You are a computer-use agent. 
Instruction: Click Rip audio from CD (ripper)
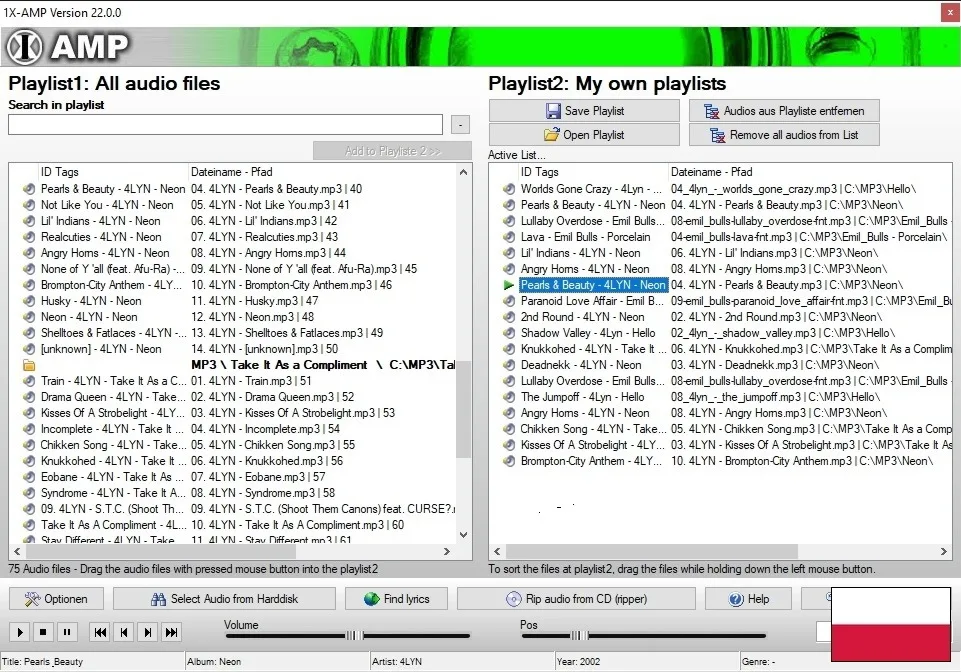(575, 599)
